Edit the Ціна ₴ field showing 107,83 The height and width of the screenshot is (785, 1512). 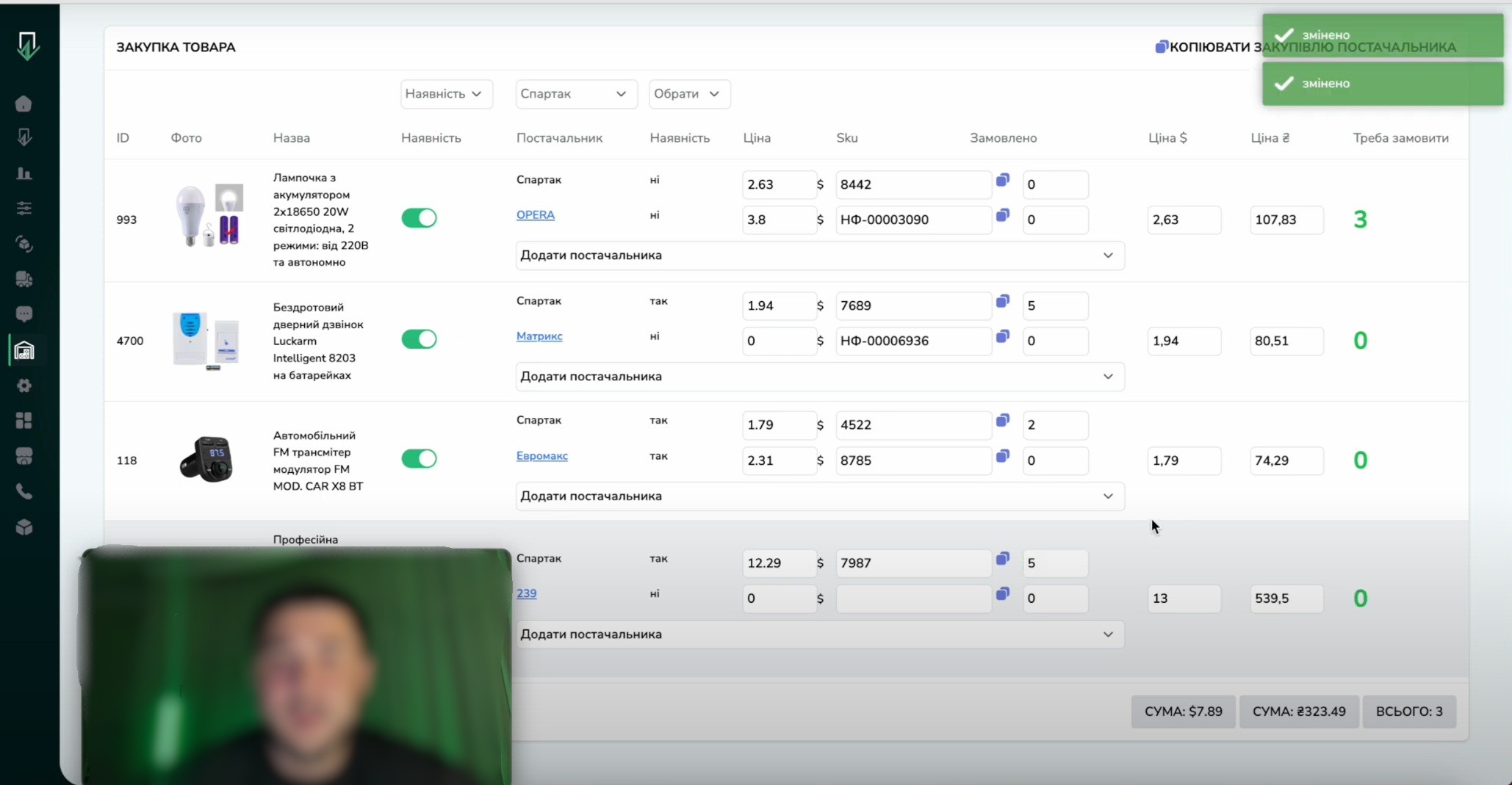point(1286,220)
